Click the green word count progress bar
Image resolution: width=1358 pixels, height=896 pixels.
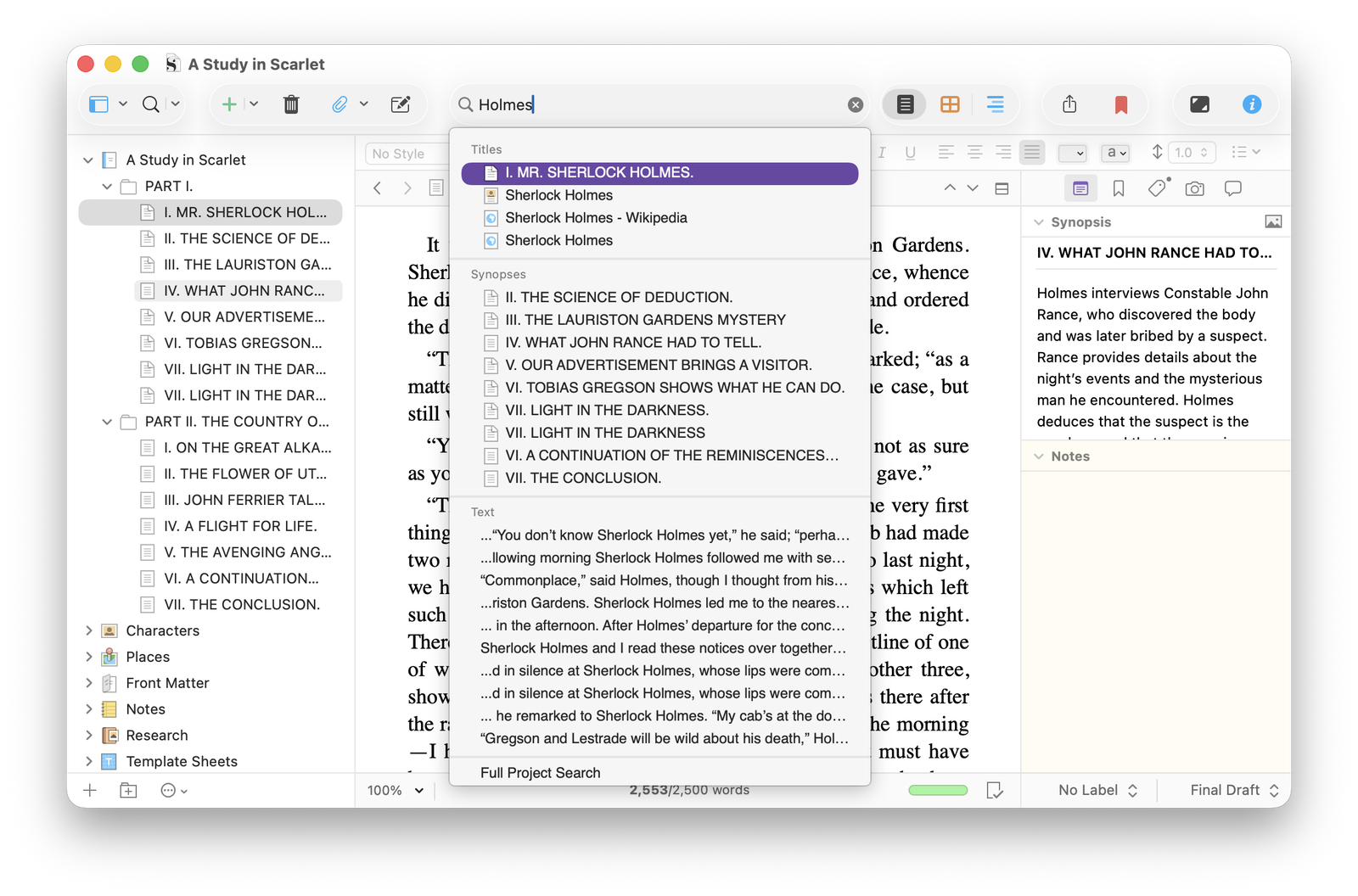(937, 790)
